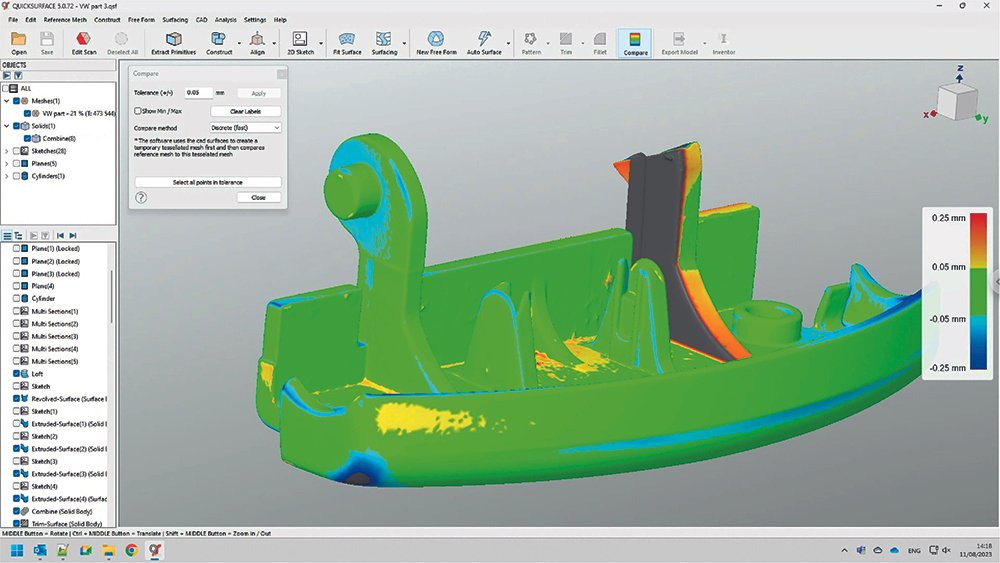1000x563 pixels.
Task: Uncheck the Loft feature checkbox
Action: (x=17, y=374)
